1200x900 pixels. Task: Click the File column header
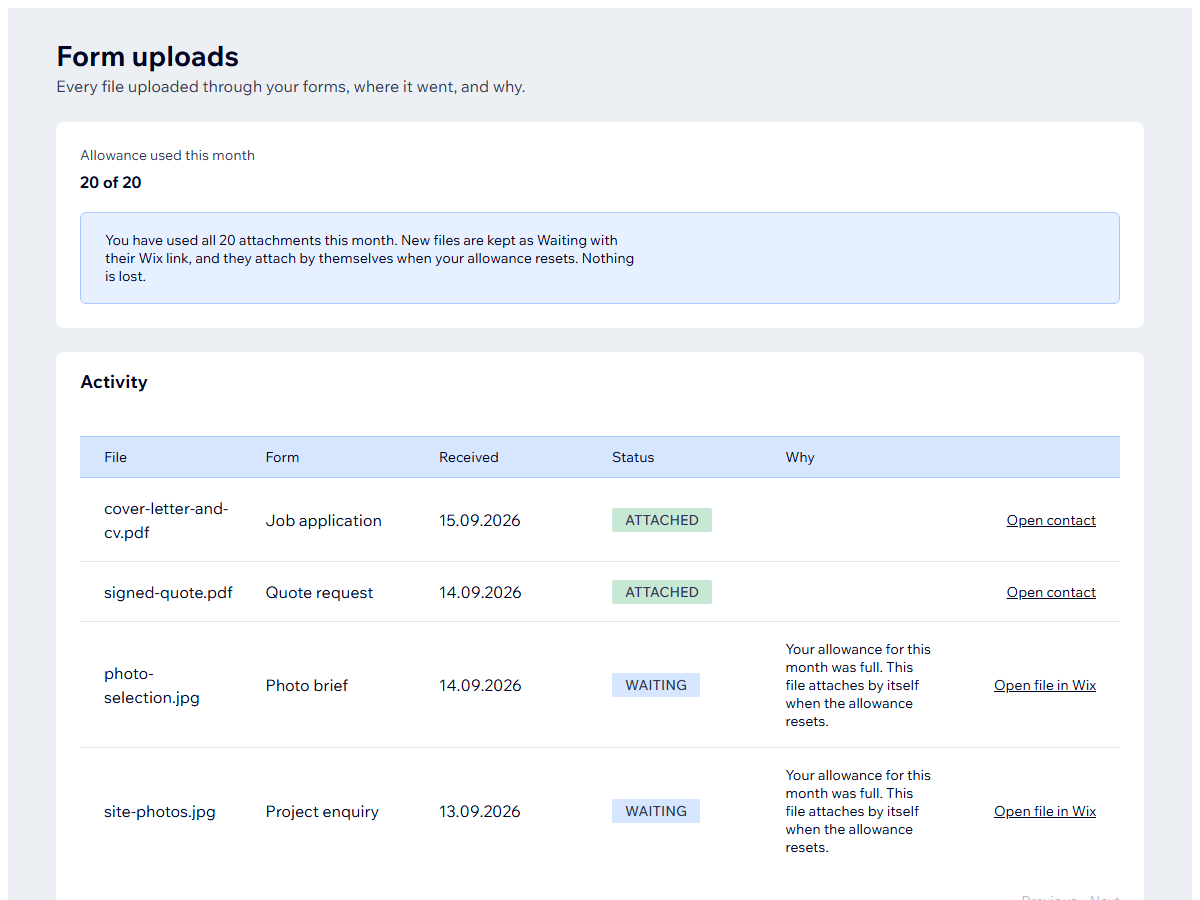(116, 457)
